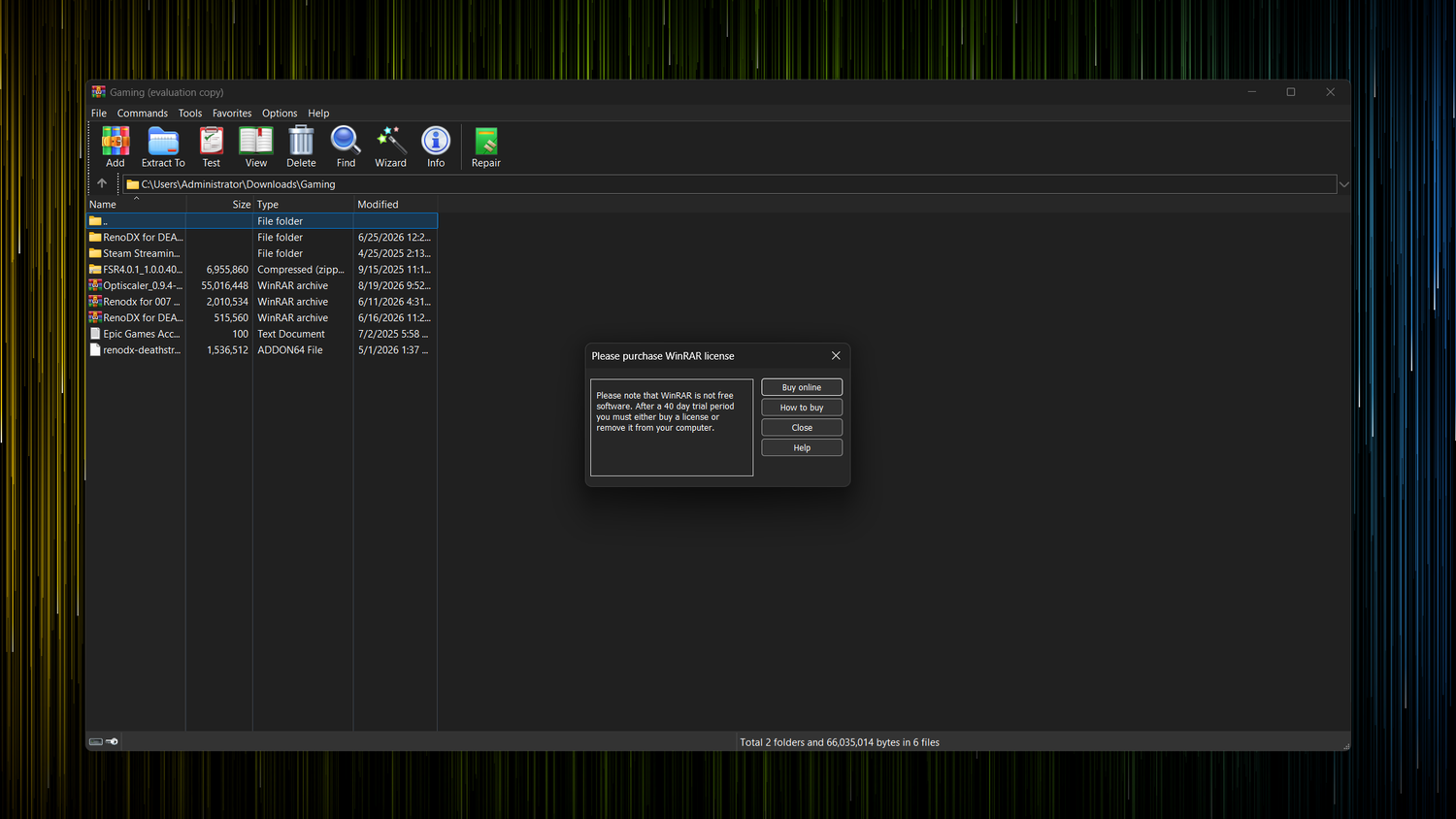
Task: Click the address bar path field
Action: click(730, 184)
